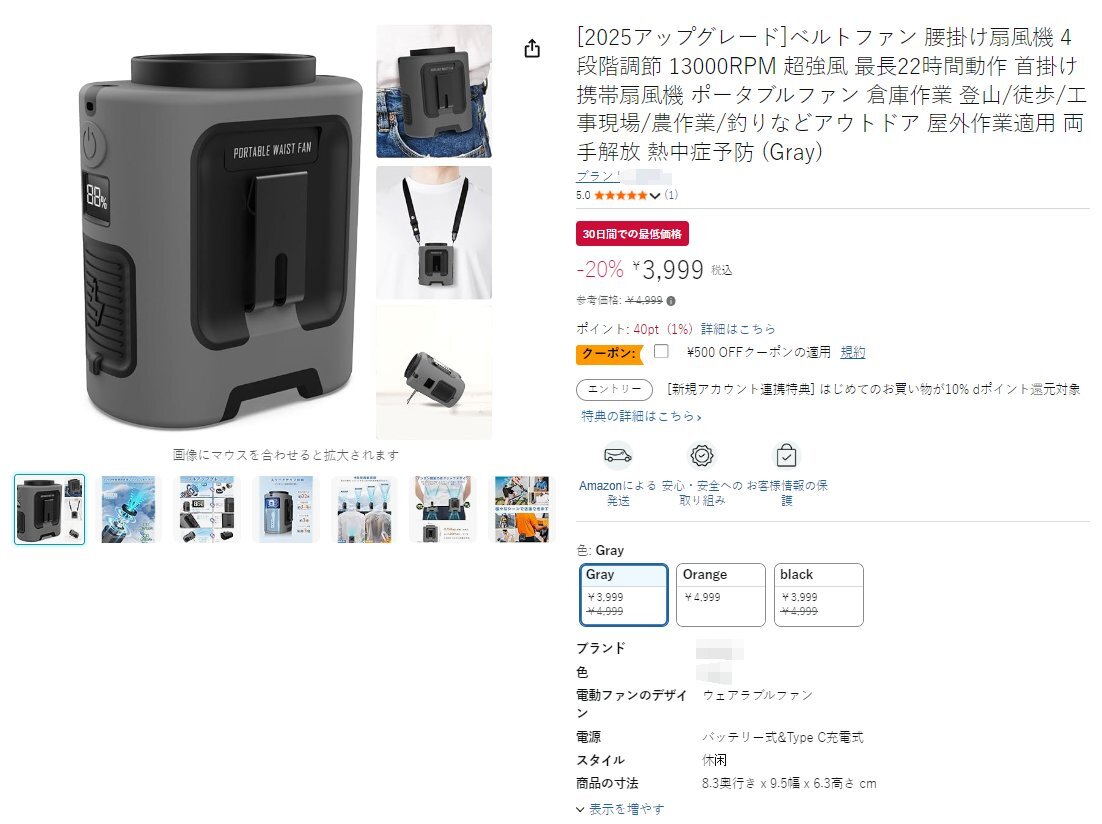Check the ¥500 OFF coupon checkbox

tap(661, 351)
